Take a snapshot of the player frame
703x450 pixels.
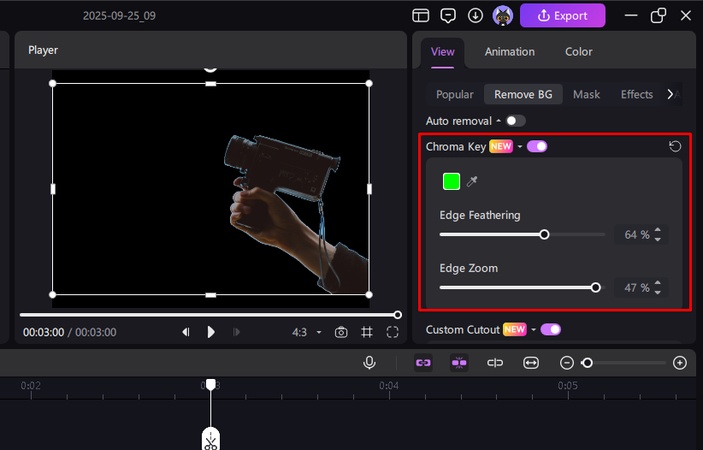tap(341, 332)
